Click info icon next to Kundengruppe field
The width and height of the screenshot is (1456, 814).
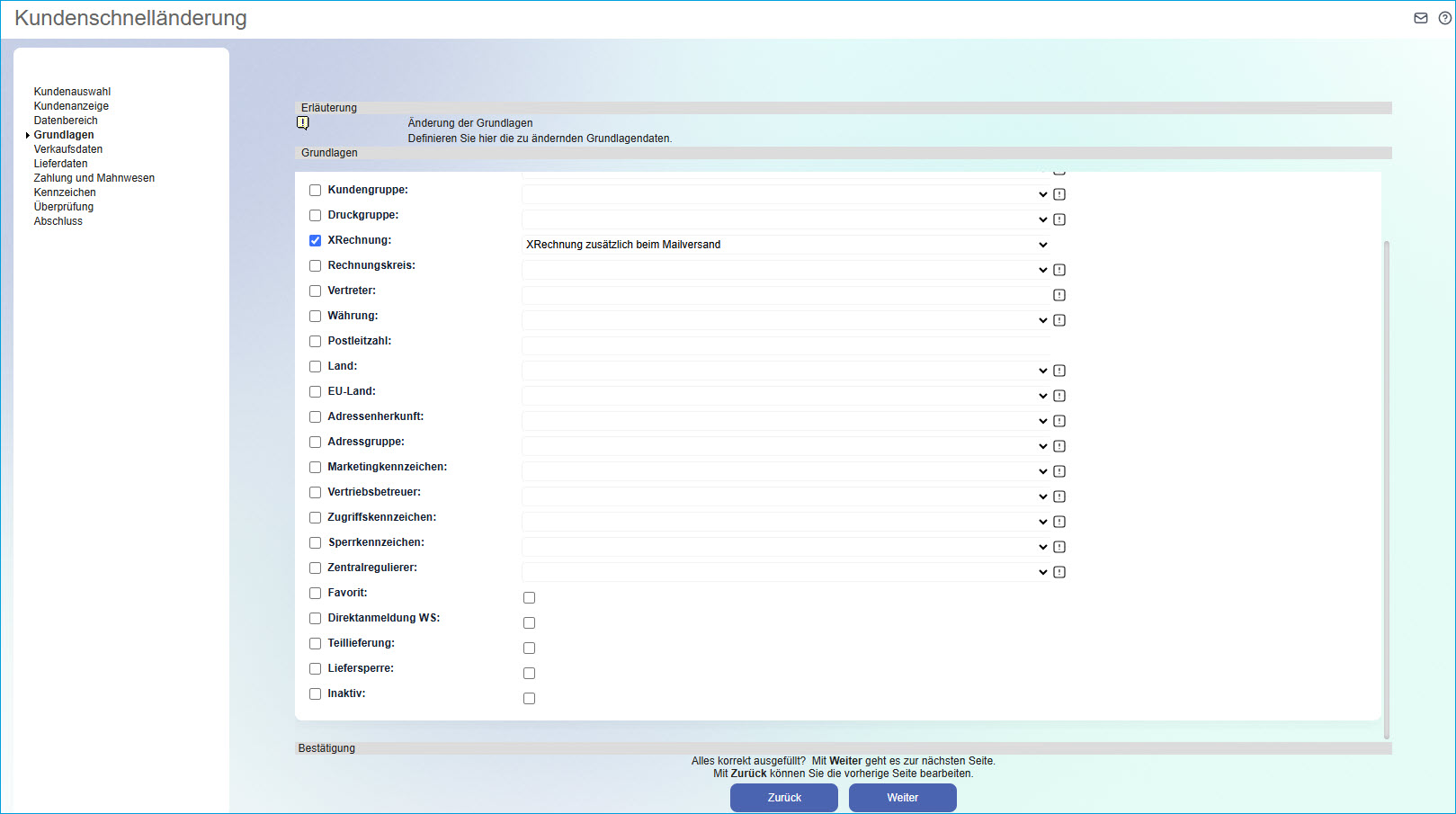tap(1059, 194)
